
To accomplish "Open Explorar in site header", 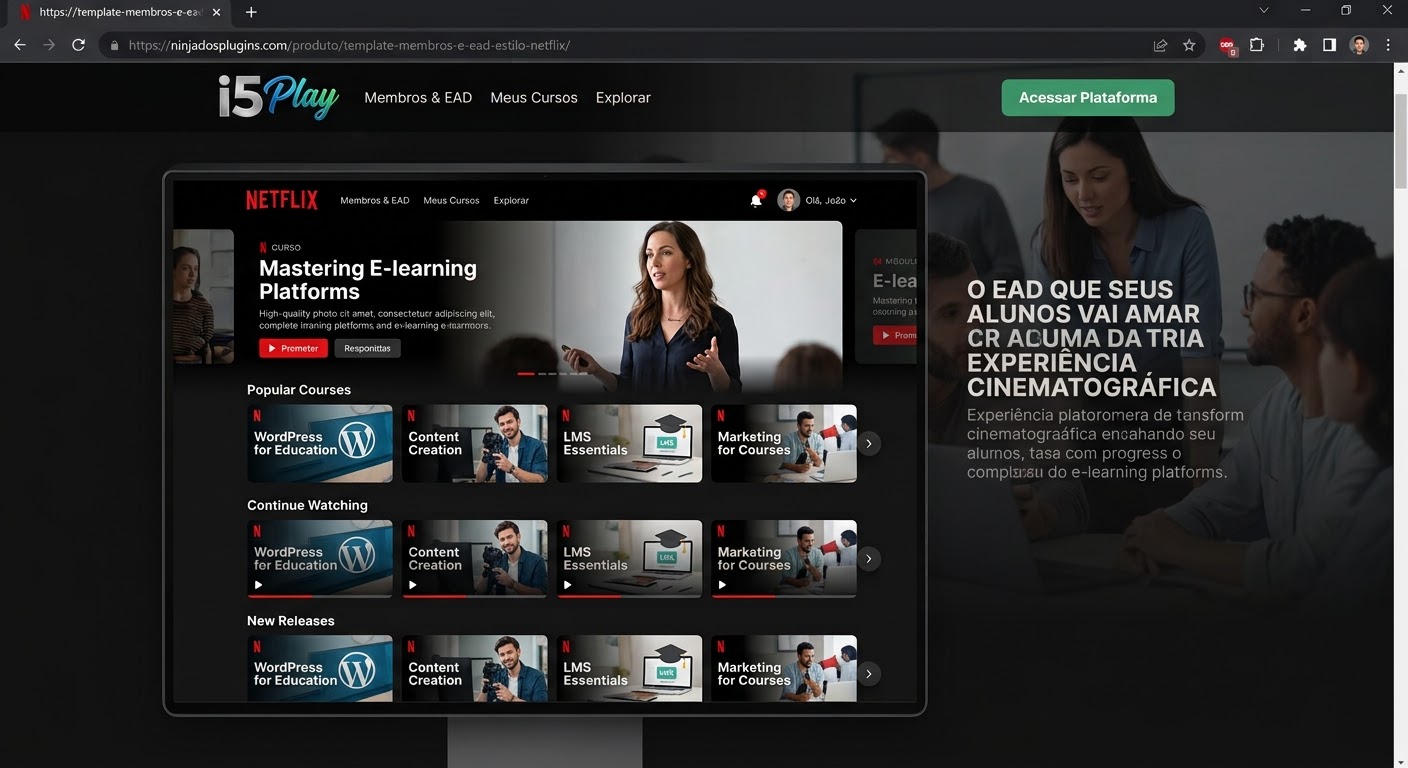I will 623,97.
